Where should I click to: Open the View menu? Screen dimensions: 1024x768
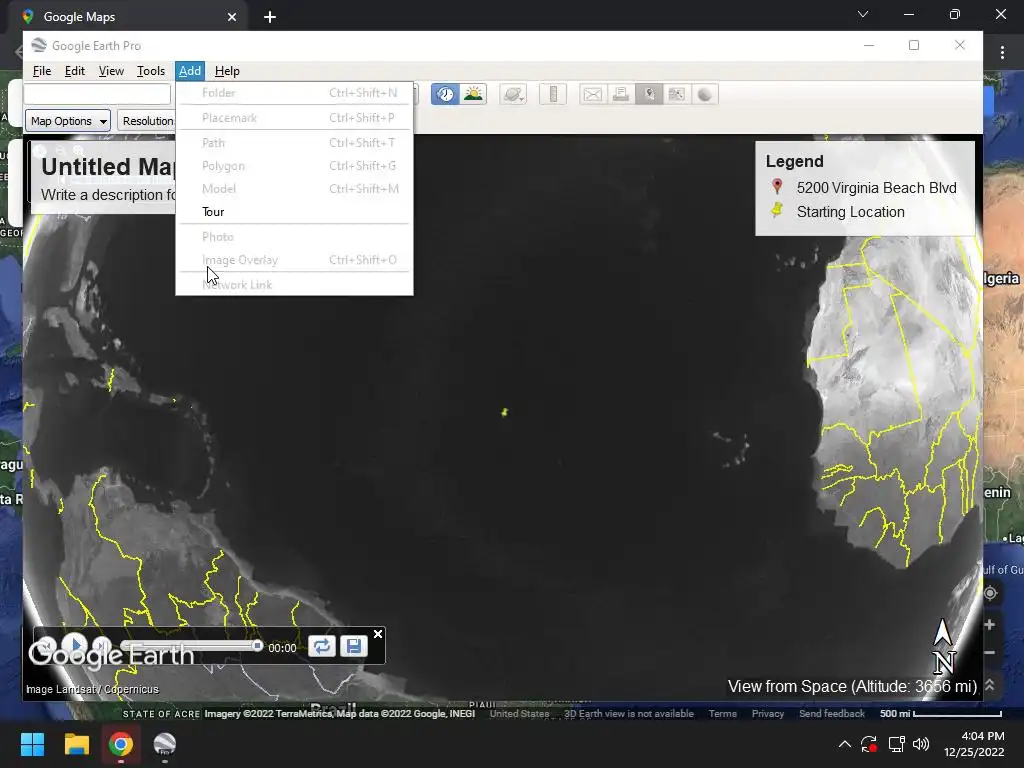click(x=111, y=71)
